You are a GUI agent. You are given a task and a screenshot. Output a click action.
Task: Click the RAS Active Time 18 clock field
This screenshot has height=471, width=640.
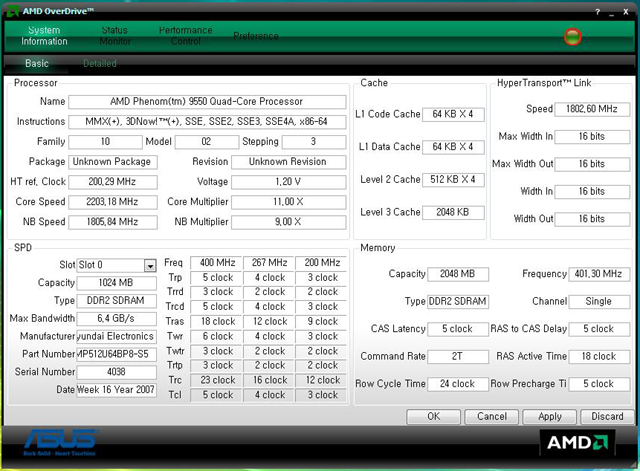coord(599,357)
